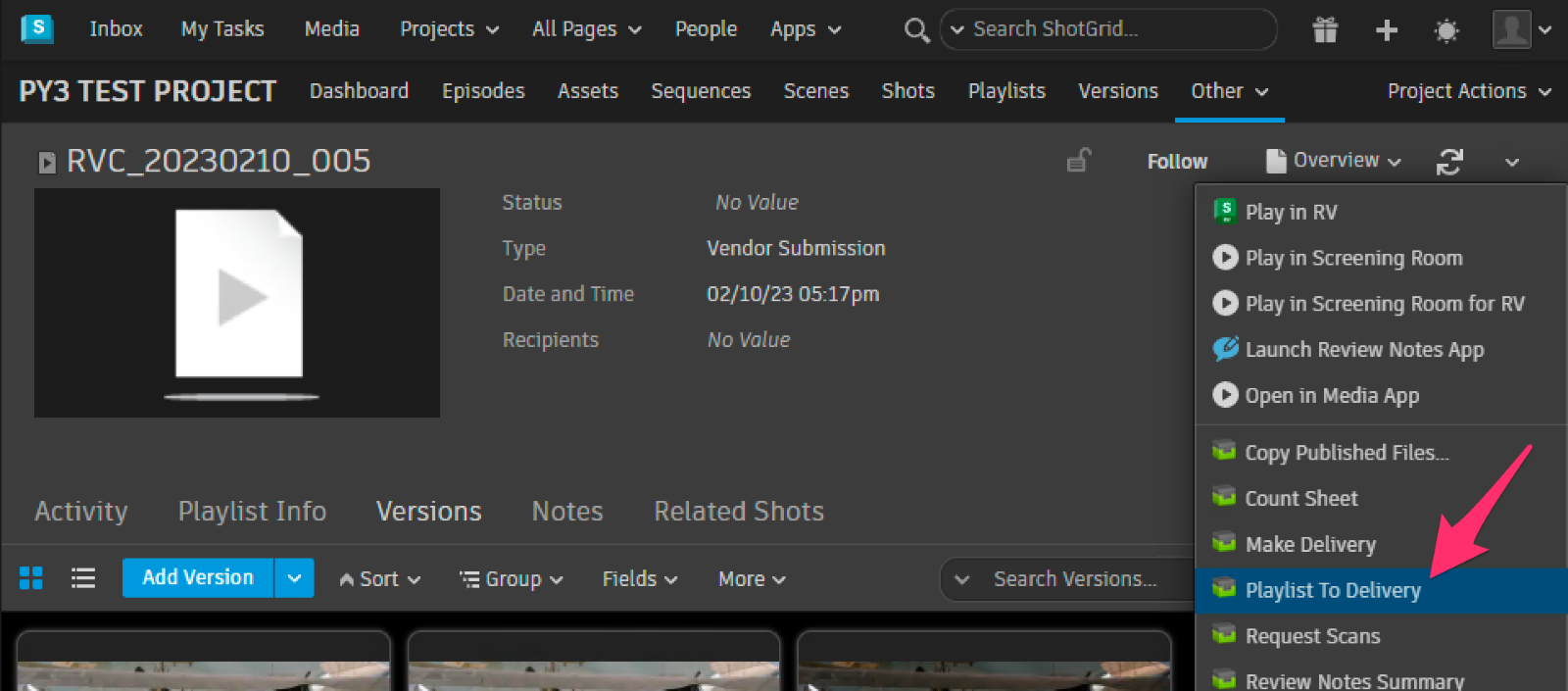Expand the Projects dropdown
The image size is (1568, 691).
tap(450, 29)
